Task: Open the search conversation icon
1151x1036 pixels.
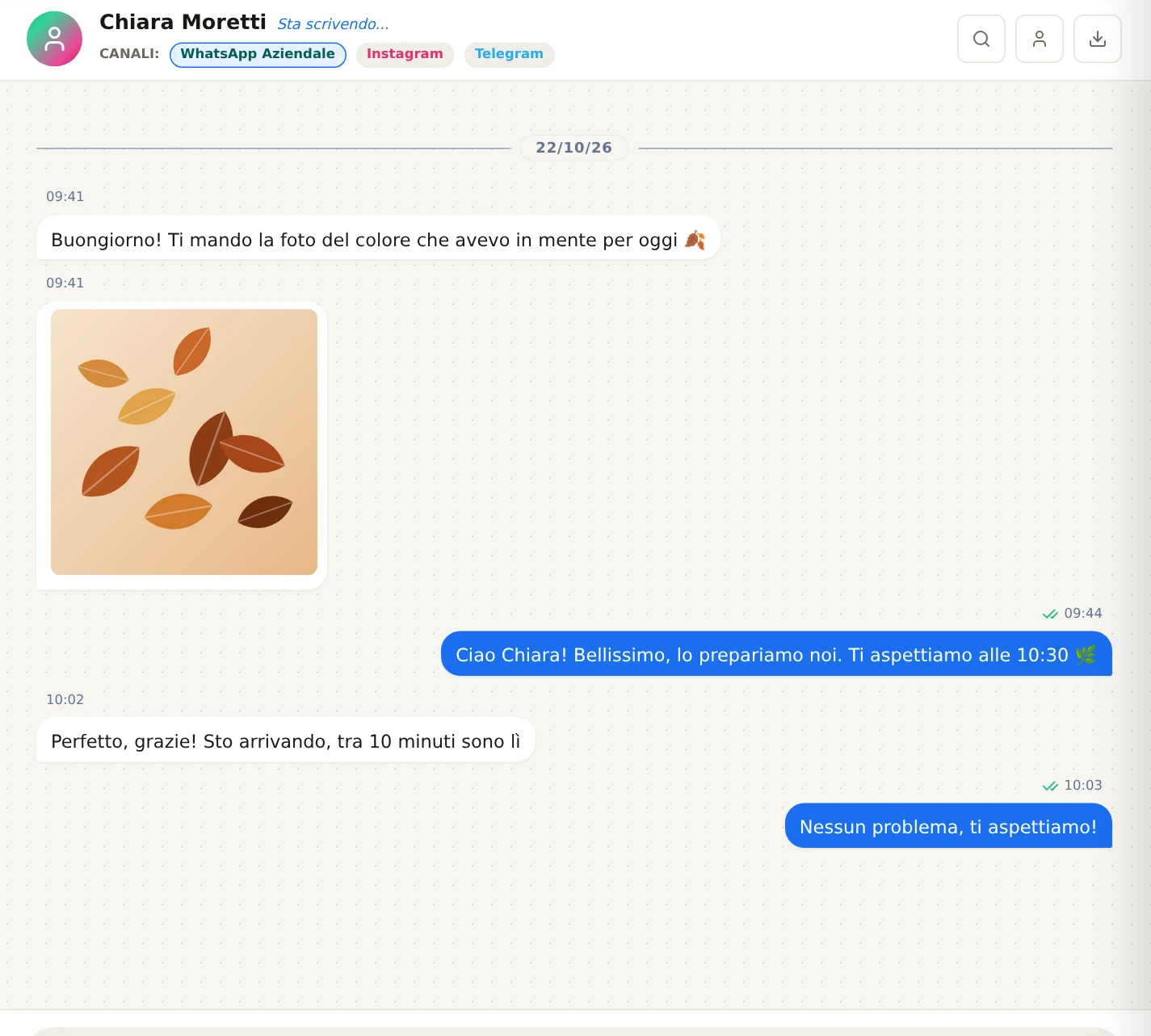Action: click(981, 39)
